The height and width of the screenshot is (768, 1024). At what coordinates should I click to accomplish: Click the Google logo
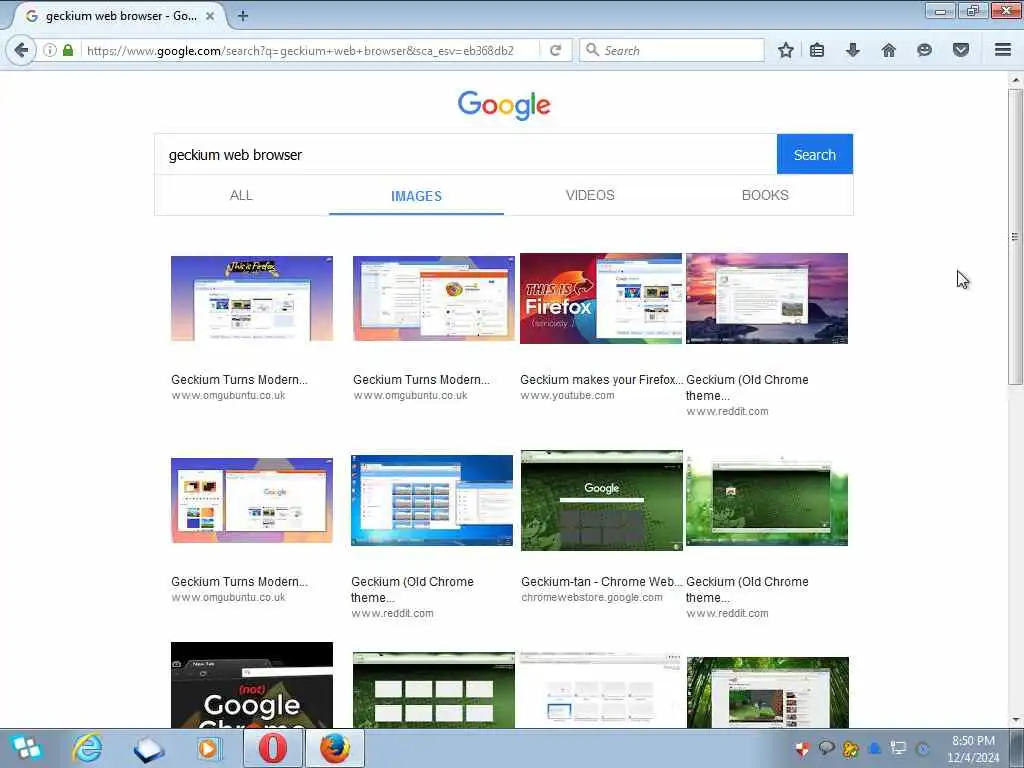click(x=504, y=106)
